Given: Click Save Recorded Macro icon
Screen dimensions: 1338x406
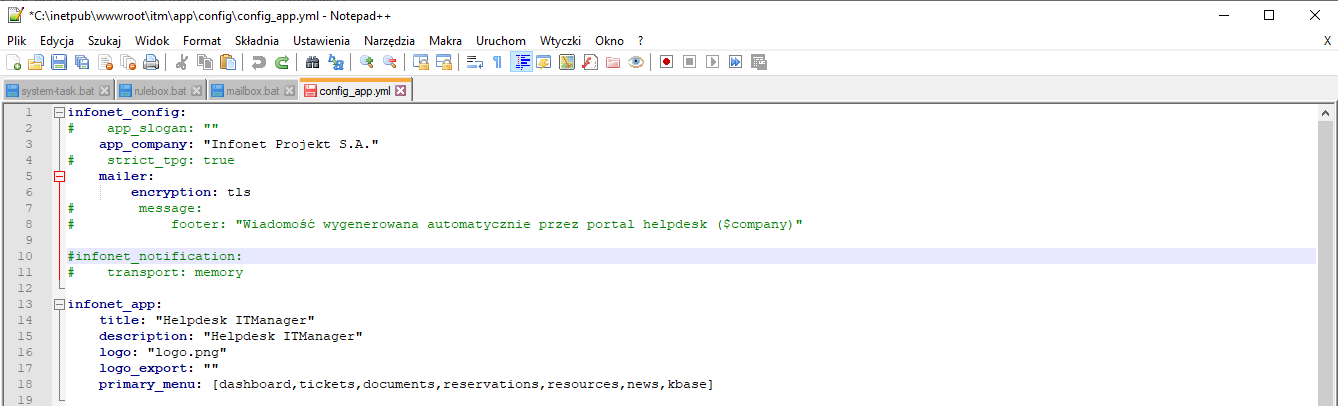Looking at the screenshot, I should coord(759,62).
